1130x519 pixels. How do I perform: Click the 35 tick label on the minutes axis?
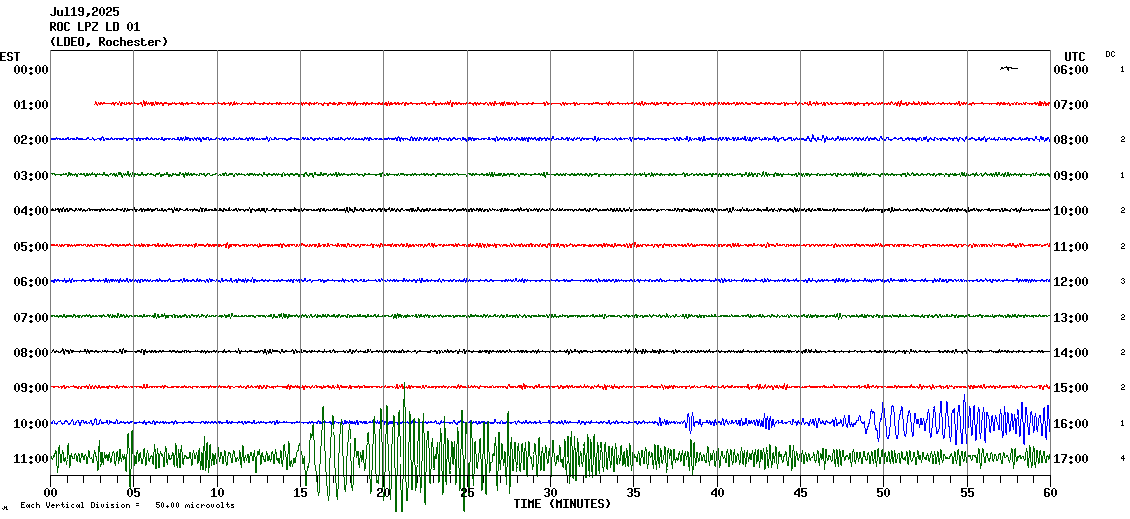[633, 493]
